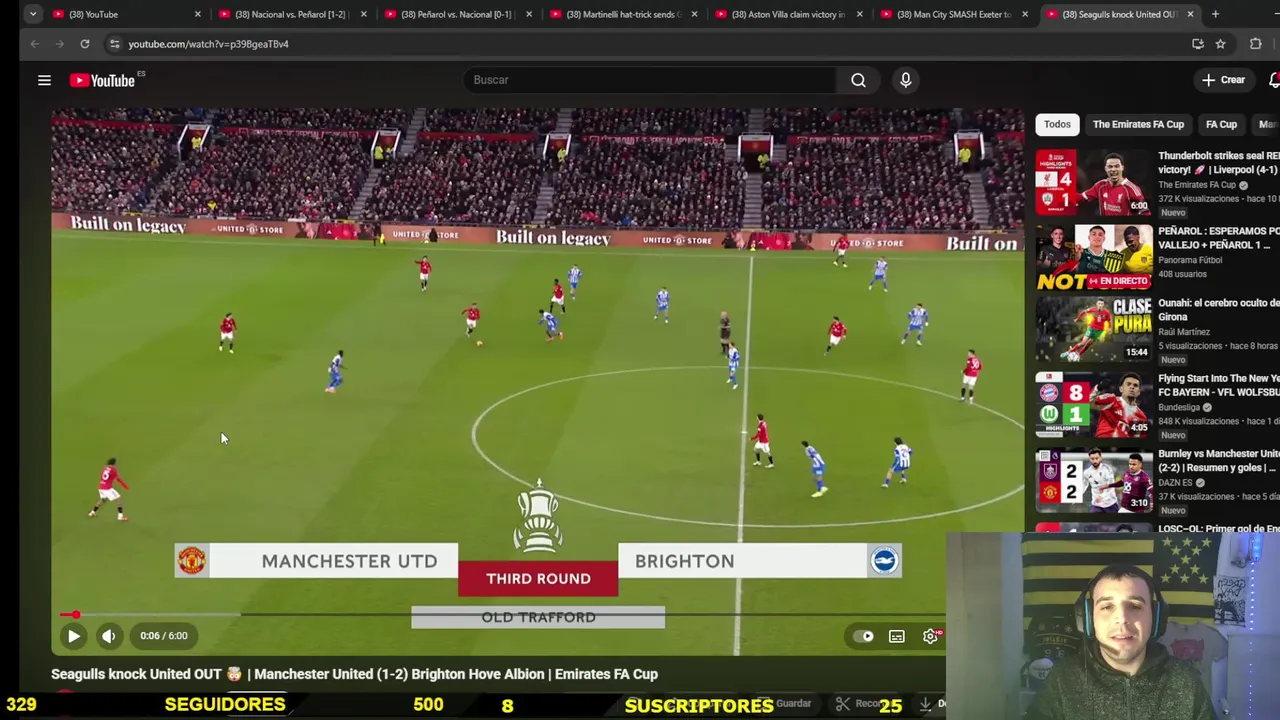Play the video
This screenshot has width=1280, height=720.
pyautogui.click(x=73, y=636)
